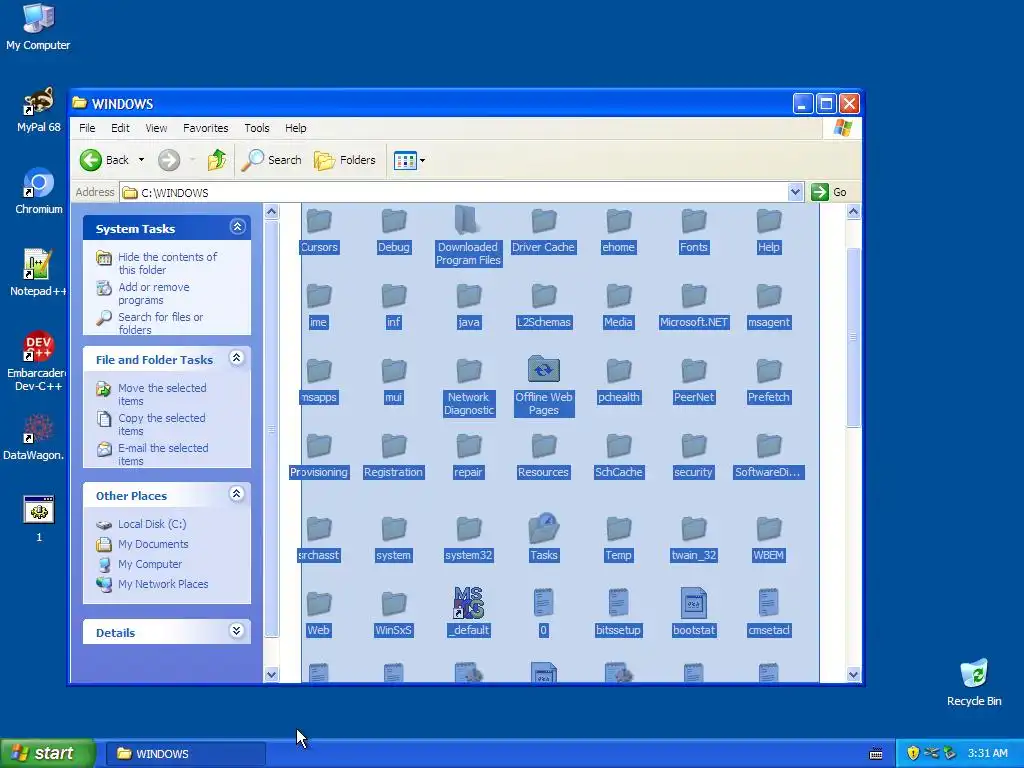The image size is (1024, 768).
Task: Open Back button history dropdown arrow
Action: pos(141,160)
